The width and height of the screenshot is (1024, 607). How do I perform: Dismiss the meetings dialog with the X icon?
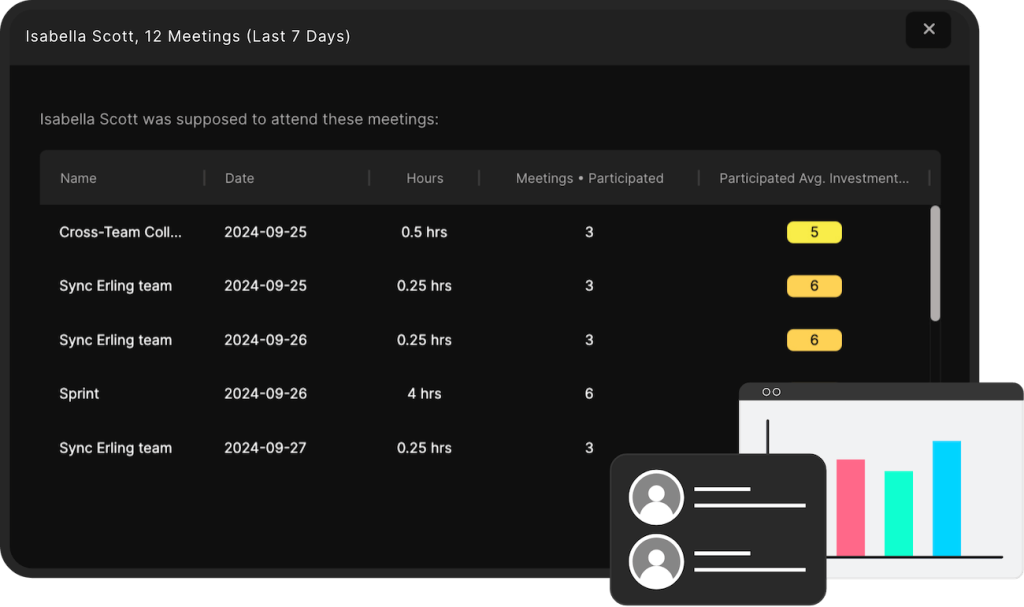[x=928, y=30]
